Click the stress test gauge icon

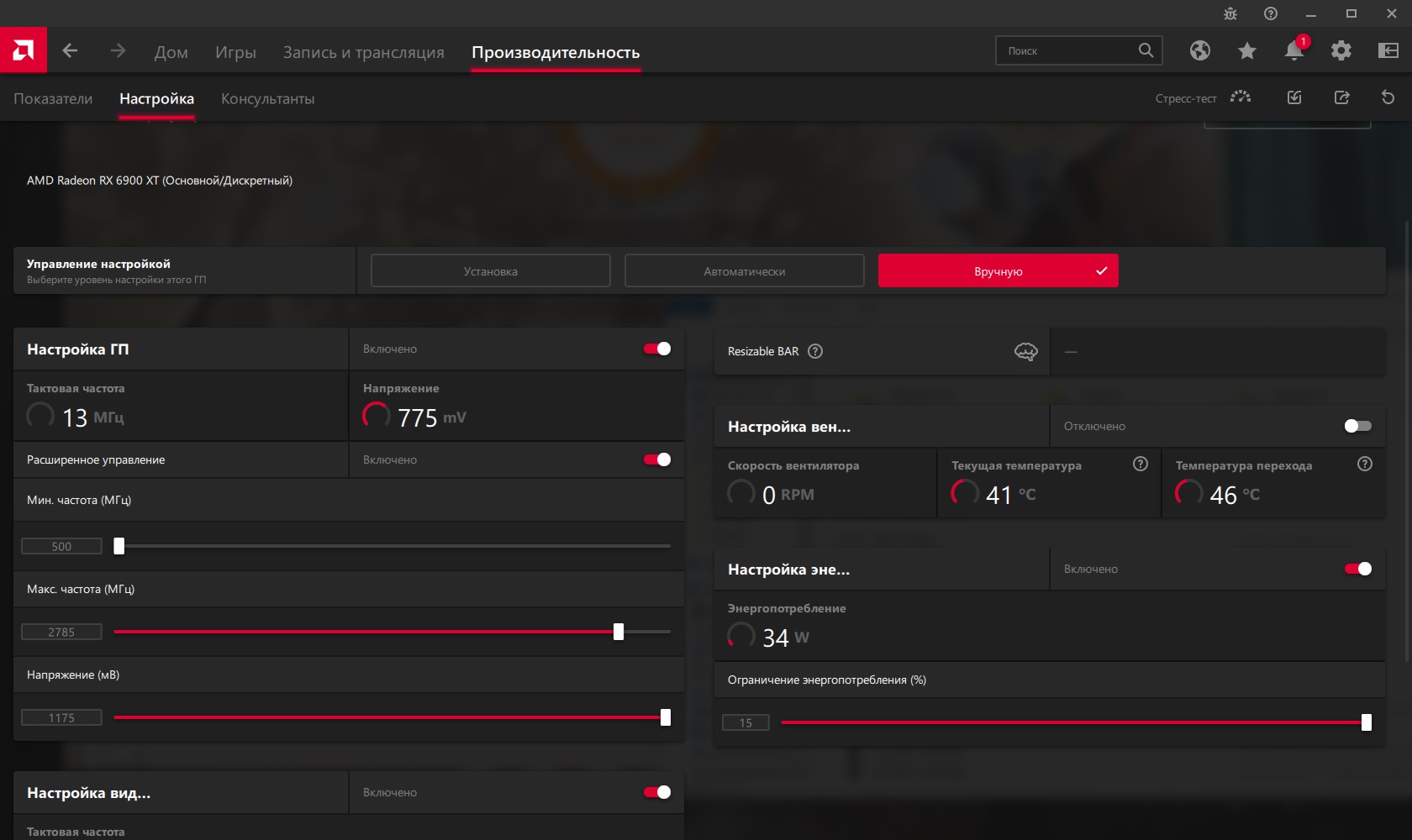pyautogui.click(x=1241, y=97)
